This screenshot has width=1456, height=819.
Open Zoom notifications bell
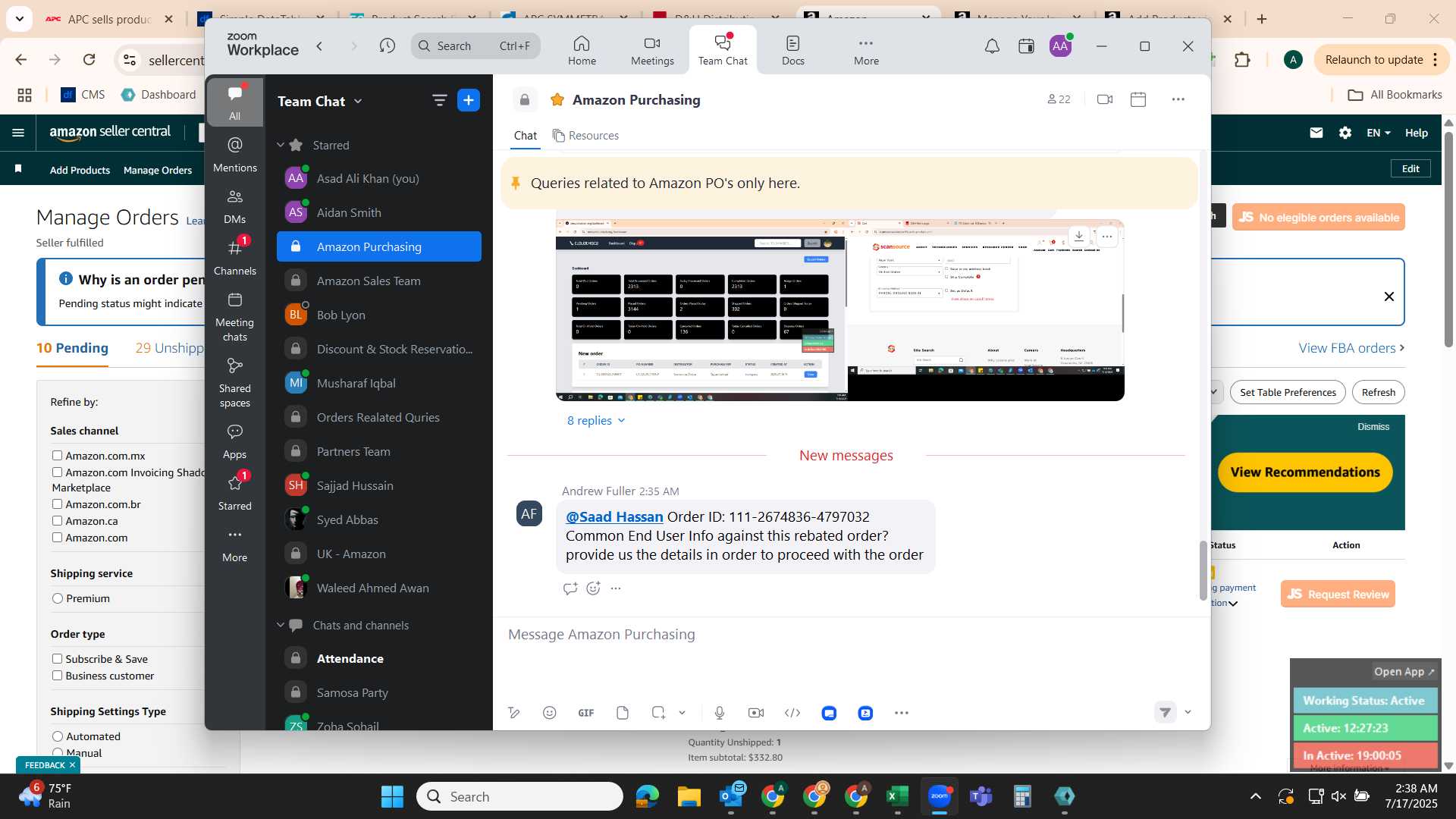click(x=992, y=46)
